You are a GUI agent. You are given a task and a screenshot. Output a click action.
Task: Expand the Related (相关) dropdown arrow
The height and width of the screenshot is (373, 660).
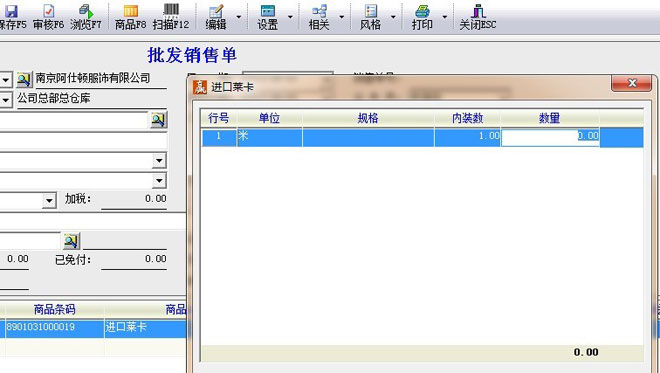341,17
